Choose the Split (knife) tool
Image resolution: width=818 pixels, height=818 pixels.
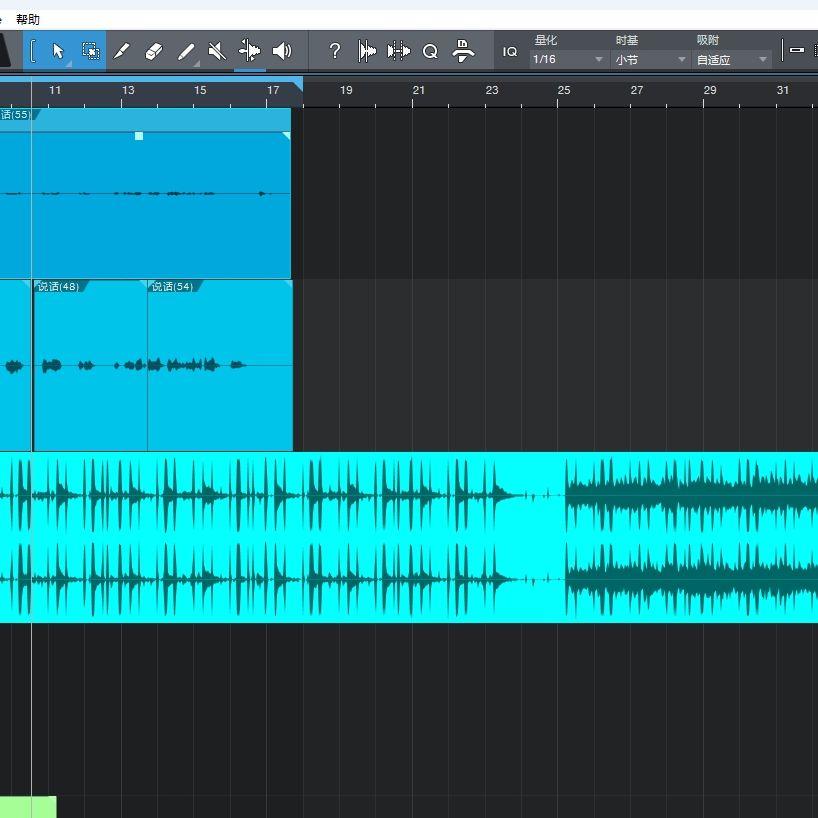point(121,51)
